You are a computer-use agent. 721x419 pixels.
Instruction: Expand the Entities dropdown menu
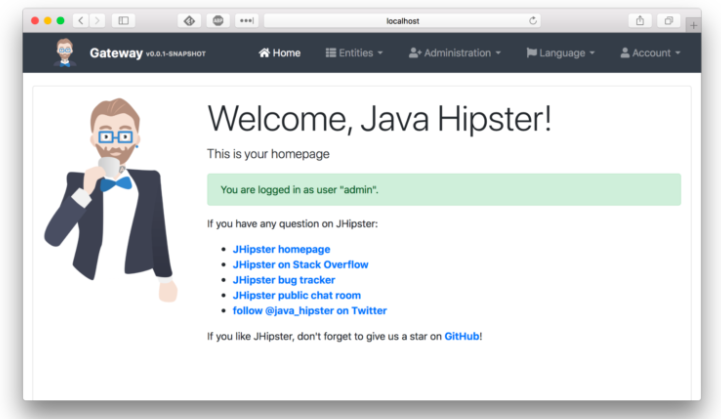[354, 53]
